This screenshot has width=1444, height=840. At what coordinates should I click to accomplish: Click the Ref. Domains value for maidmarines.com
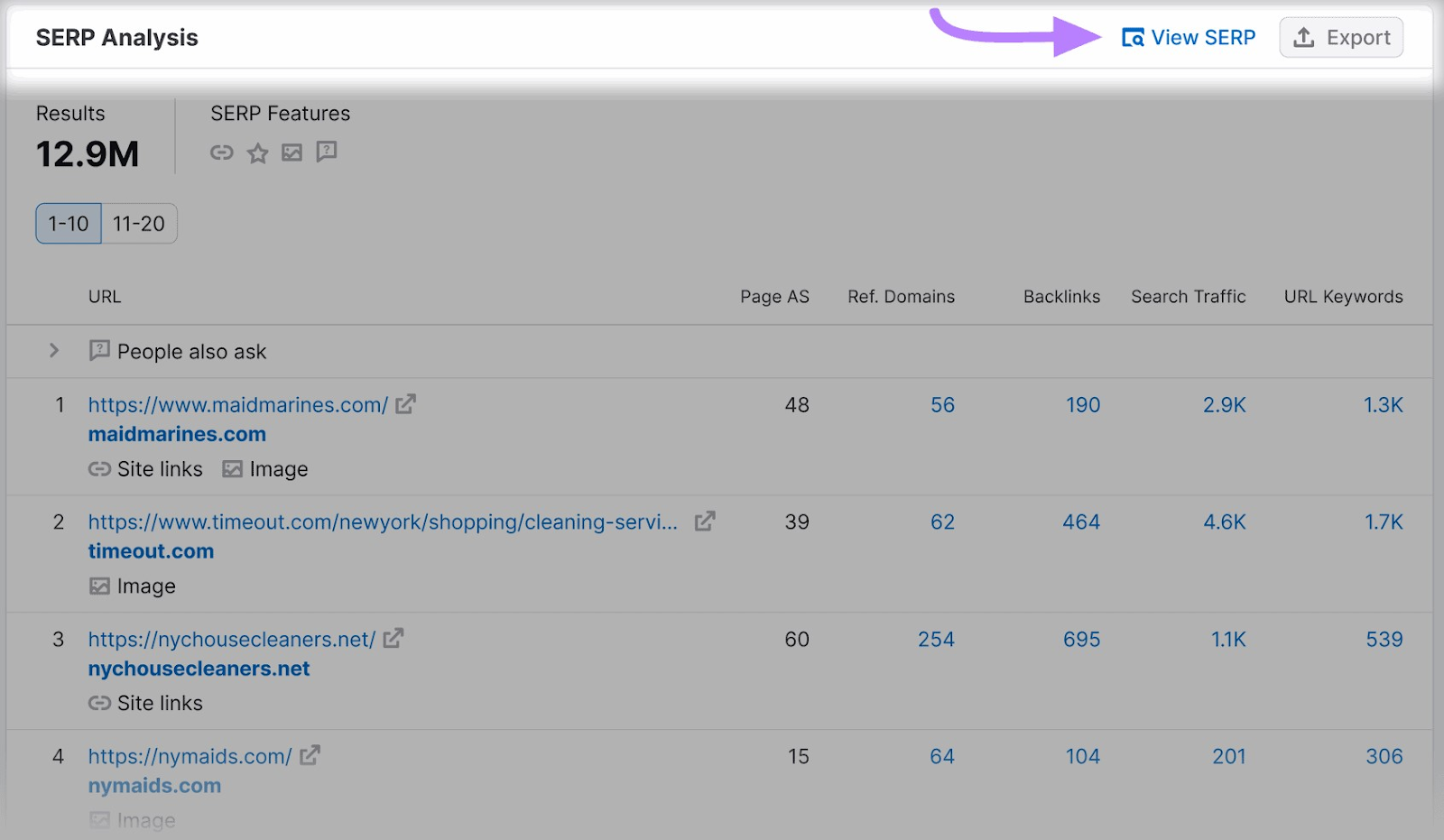pos(941,404)
